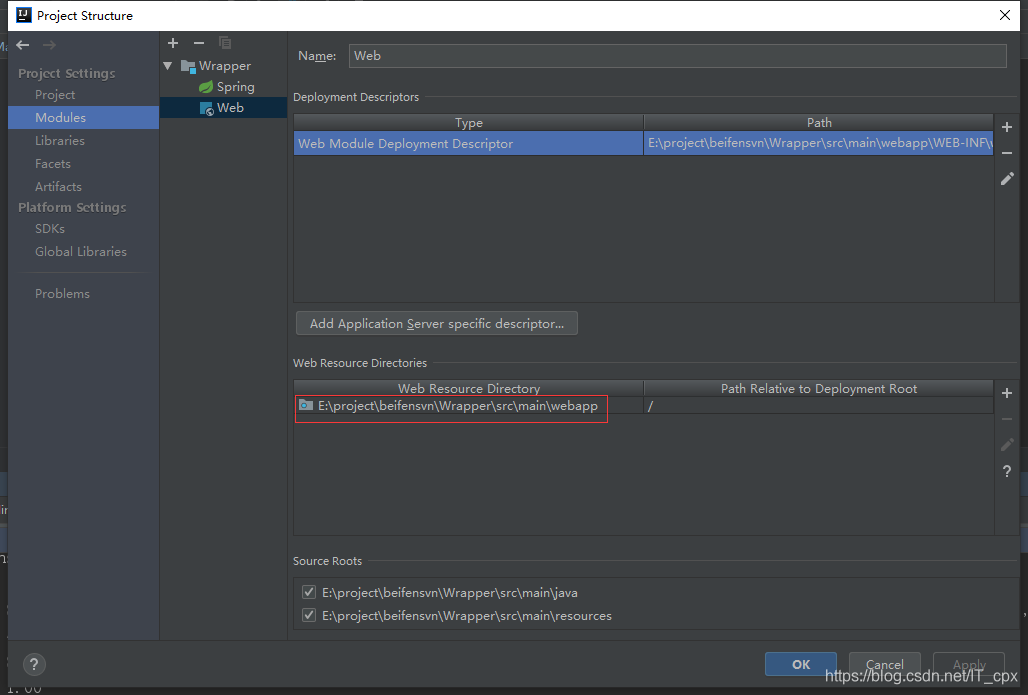Open Facets settings

[x=52, y=163]
